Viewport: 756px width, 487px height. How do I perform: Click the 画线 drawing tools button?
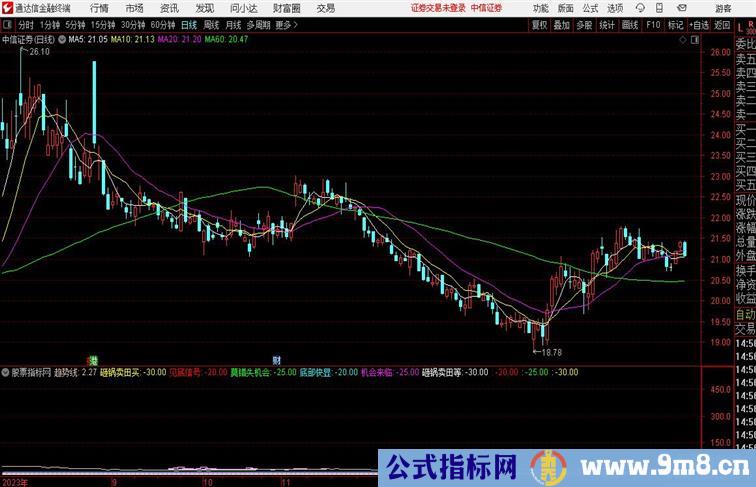coord(629,25)
